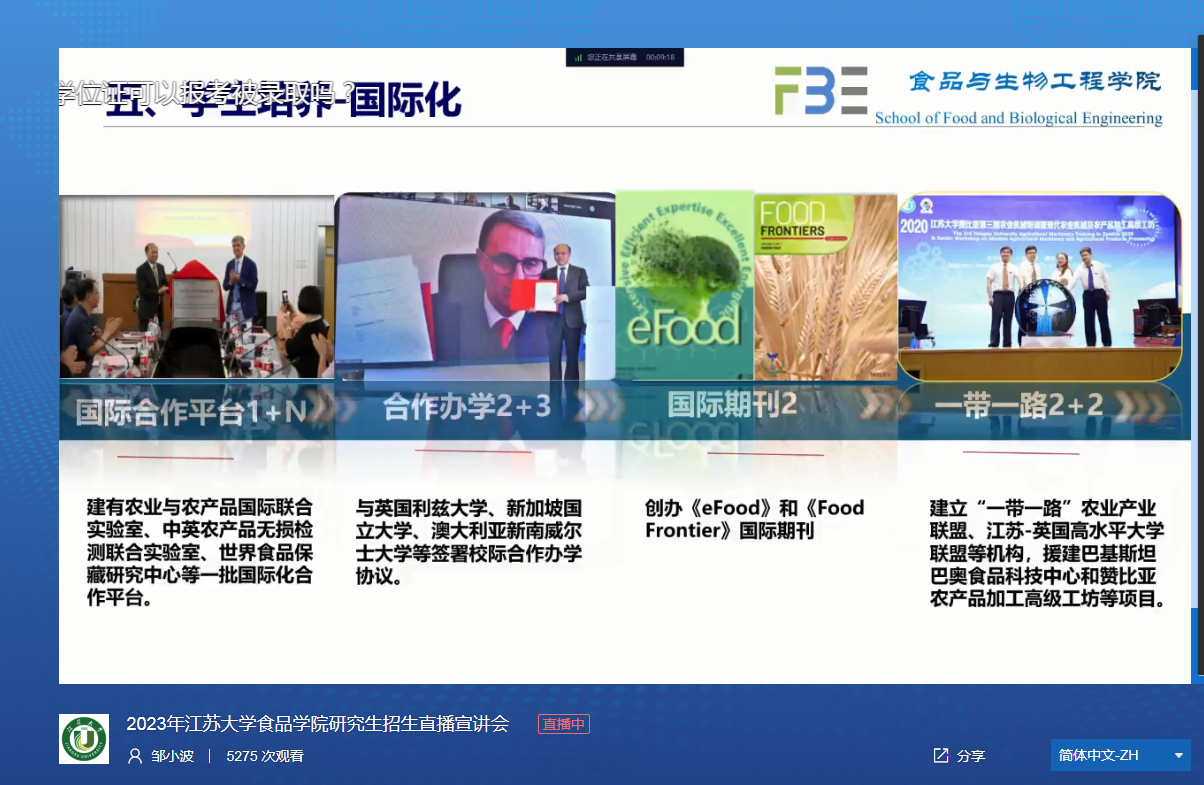Image resolution: width=1204 pixels, height=785 pixels.
Task: Click the FBE logo on the slide
Action: click(x=820, y=91)
